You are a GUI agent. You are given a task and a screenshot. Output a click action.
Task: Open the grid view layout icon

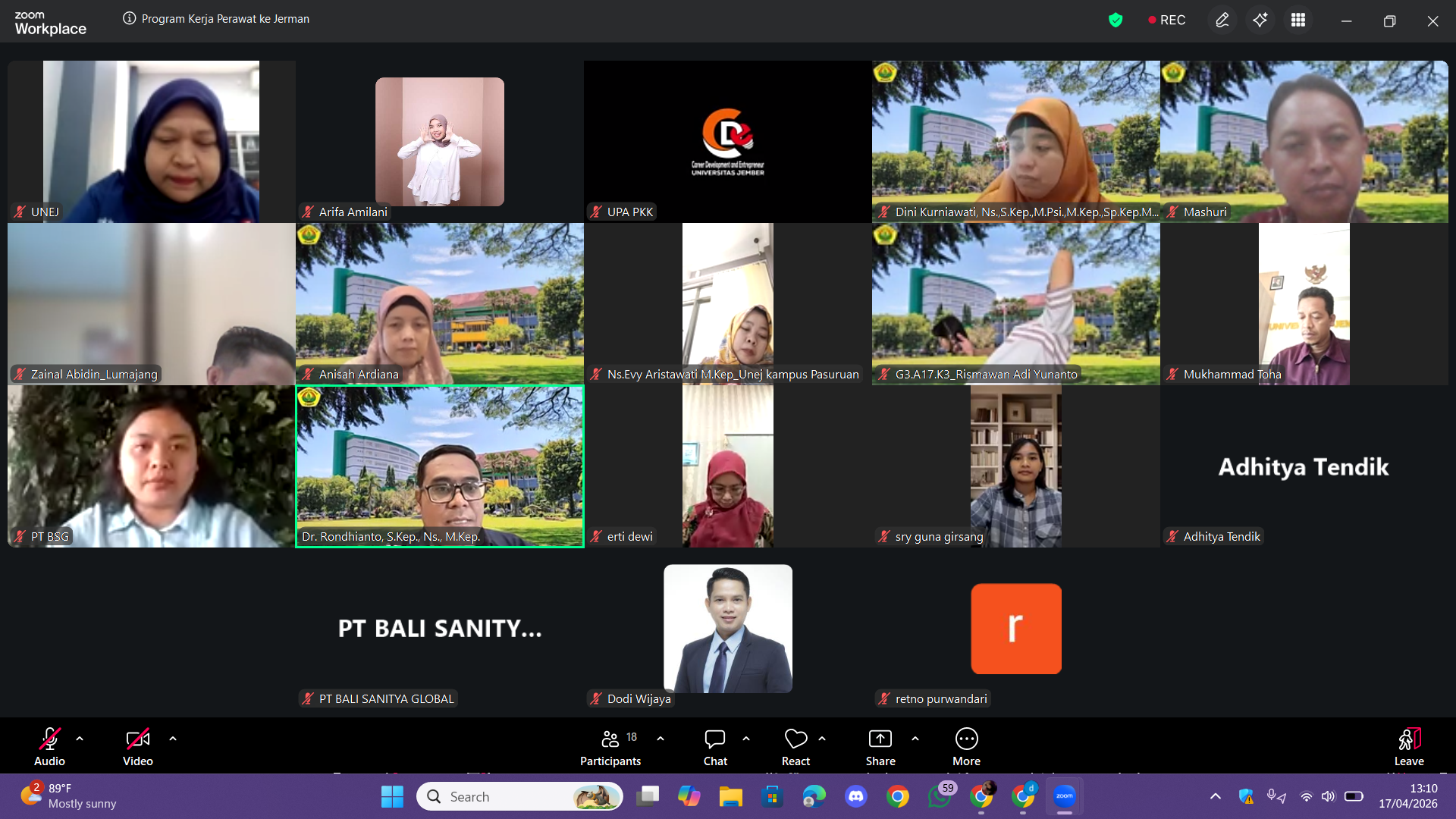coord(1298,20)
